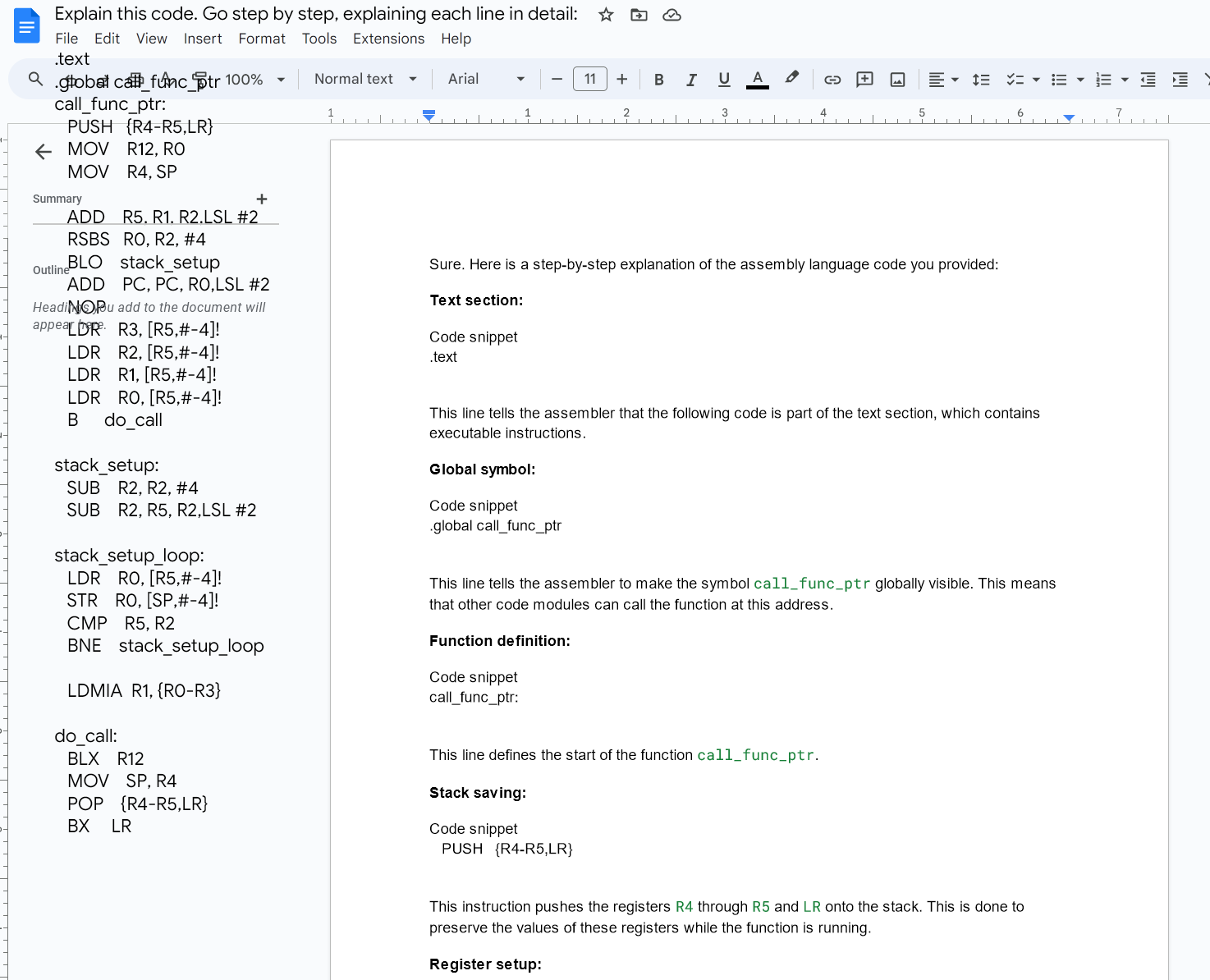Insert a link from the toolbar
The width and height of the screenshot is (1210, 980).
[832, 79]
